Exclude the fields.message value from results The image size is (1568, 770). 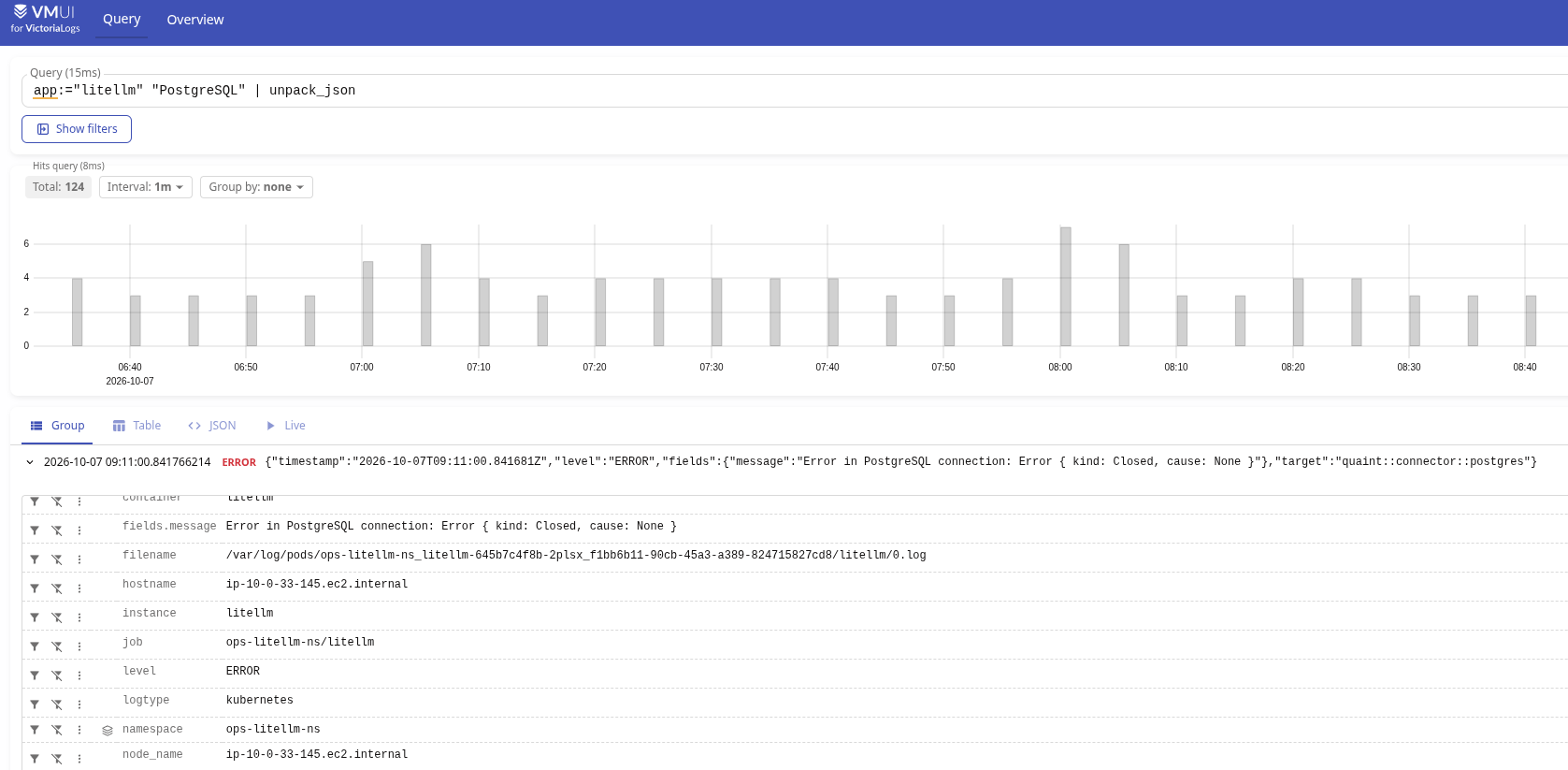[x=57, y=530]
